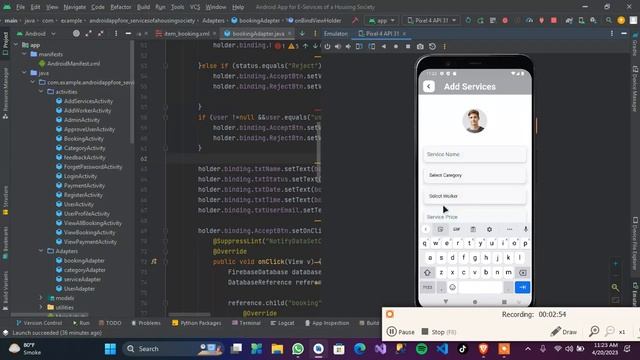640x360 pixels.
Task: Click keyboard emoji smiley key
Action: point(452,287)
